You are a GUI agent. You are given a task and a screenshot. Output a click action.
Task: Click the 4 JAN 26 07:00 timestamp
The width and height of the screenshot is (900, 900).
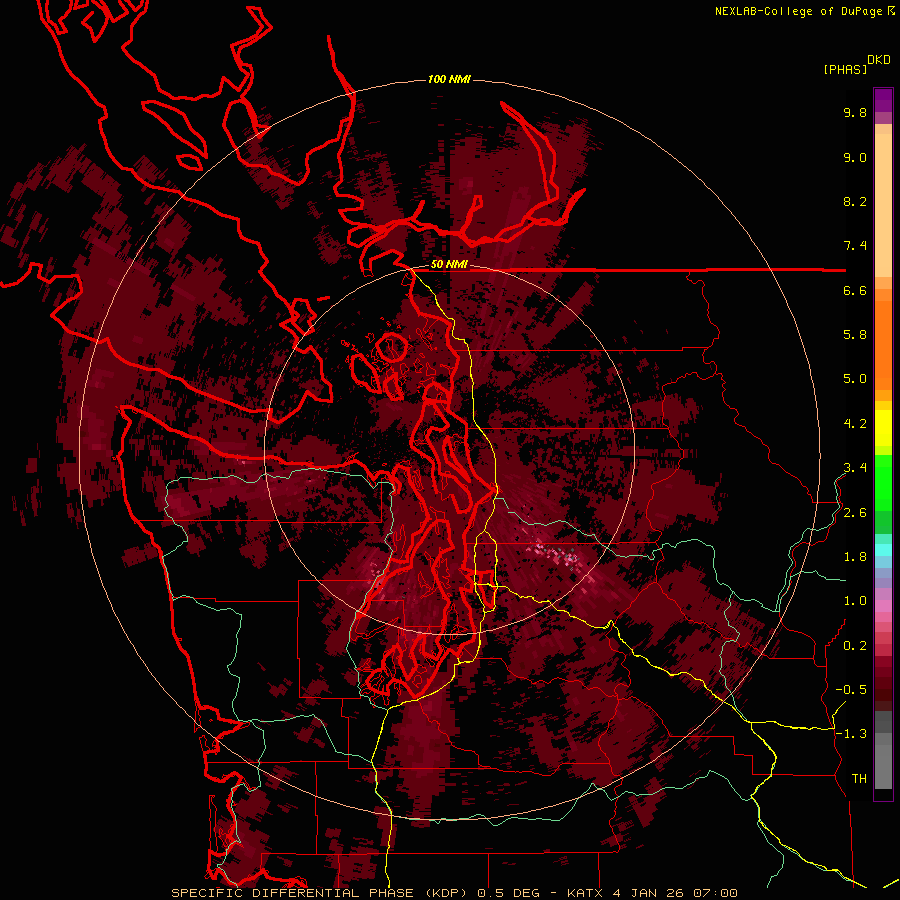point(676,893)
